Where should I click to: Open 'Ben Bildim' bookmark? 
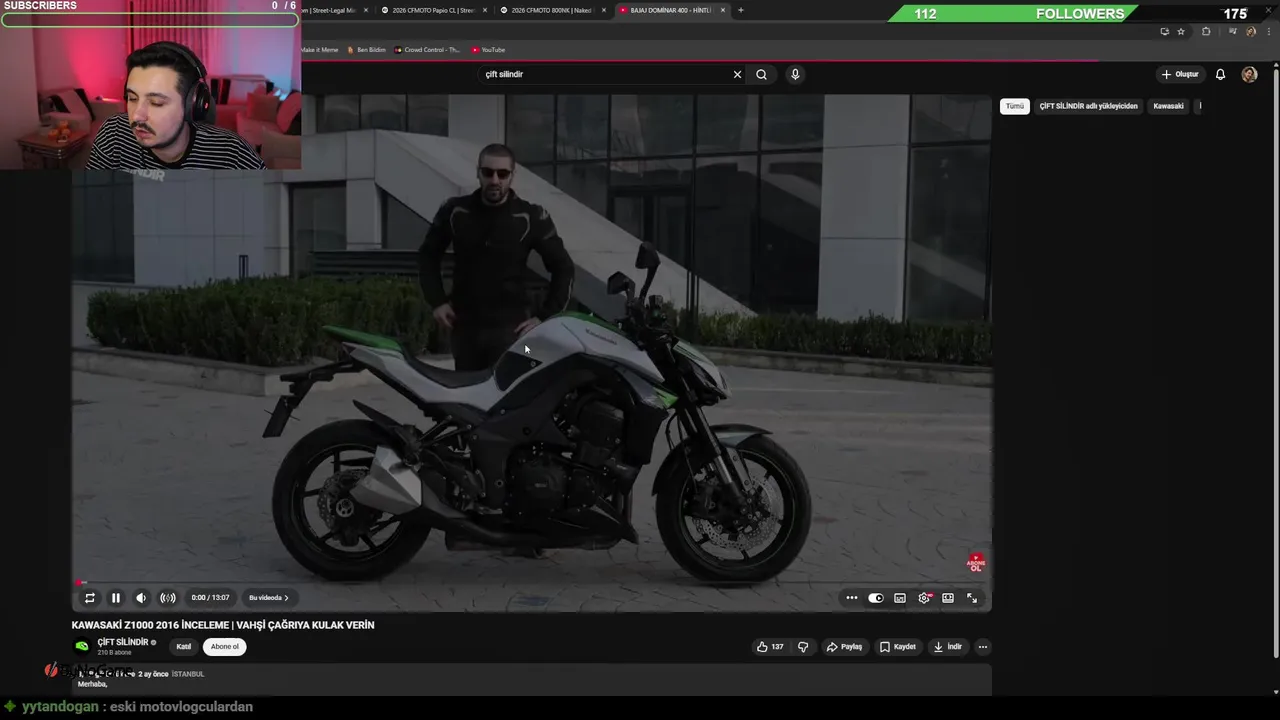pos(366,50)
